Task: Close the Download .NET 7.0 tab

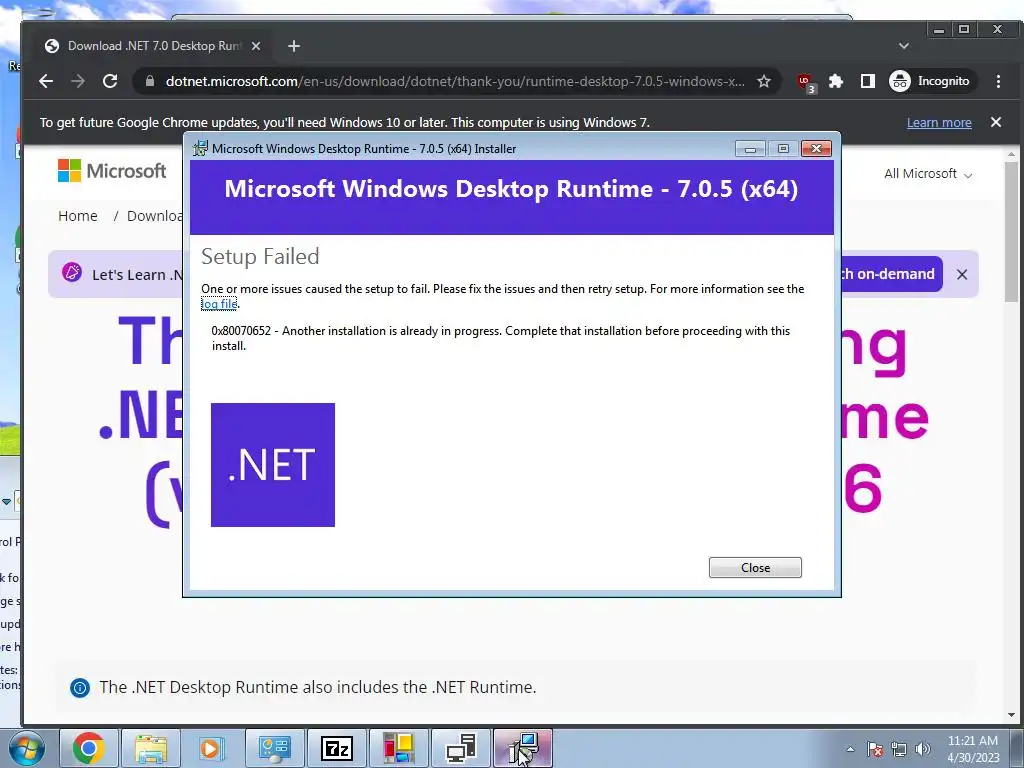Action: click(256, 46)
